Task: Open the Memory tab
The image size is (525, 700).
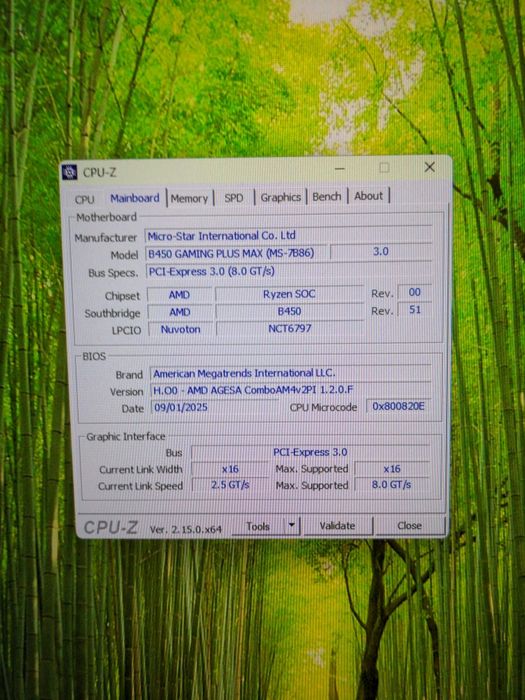Action: pyautogui.click(x=189, y=199)
